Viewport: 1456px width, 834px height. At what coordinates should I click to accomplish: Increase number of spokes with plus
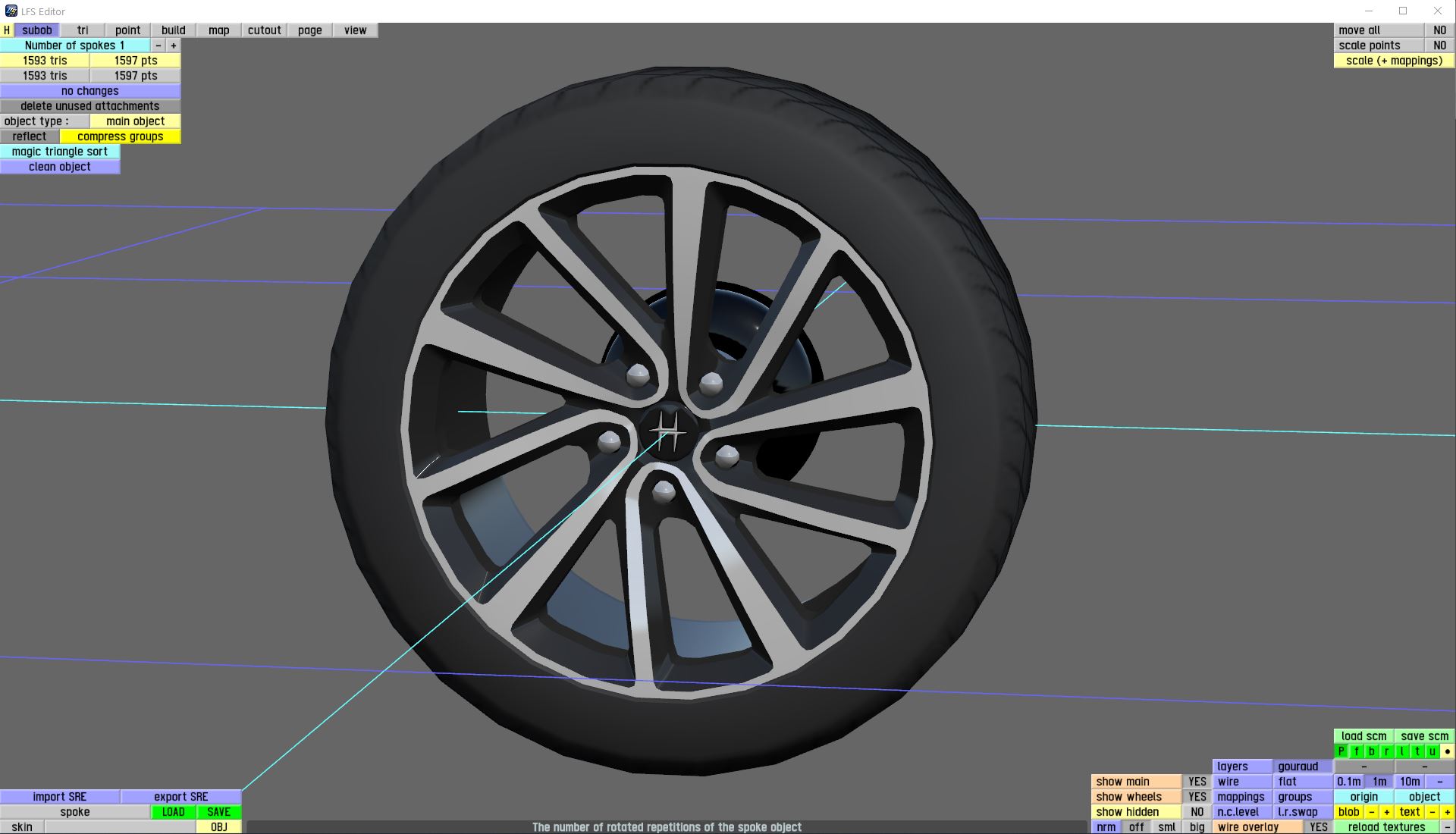point(174,45)
